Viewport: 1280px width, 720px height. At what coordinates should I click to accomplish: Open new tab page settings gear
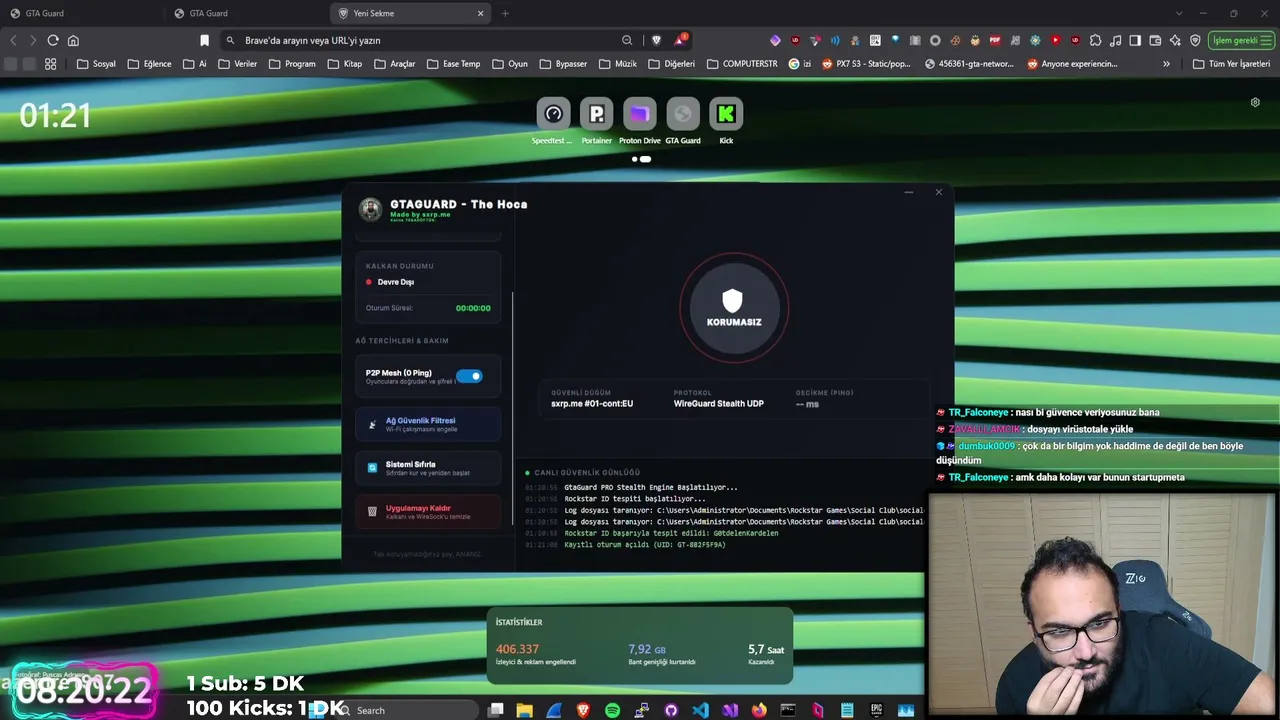point(1255,102)
